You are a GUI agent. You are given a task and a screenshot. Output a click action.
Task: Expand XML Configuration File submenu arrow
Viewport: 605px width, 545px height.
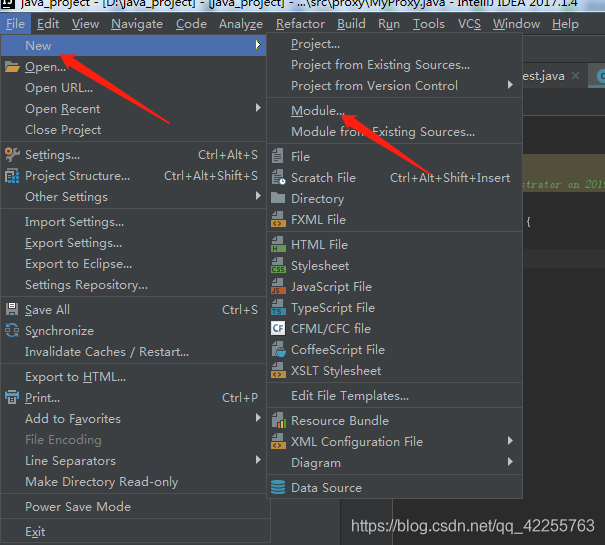(x=510, y=440)
